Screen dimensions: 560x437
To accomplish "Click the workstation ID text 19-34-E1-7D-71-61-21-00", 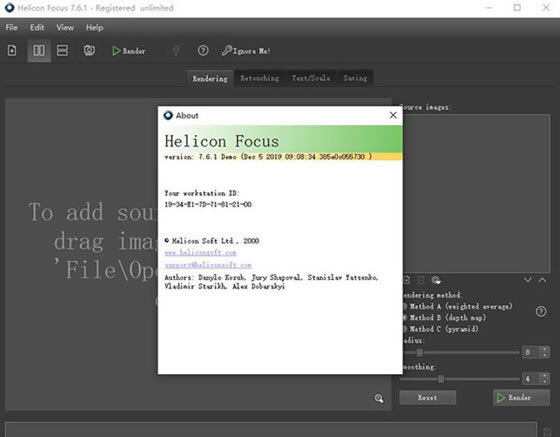I will click(208, 204).
